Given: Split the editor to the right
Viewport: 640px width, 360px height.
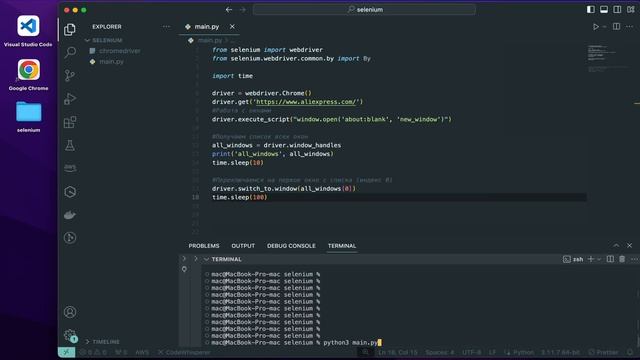Looking at the screenshot, I should coord(616,27).
